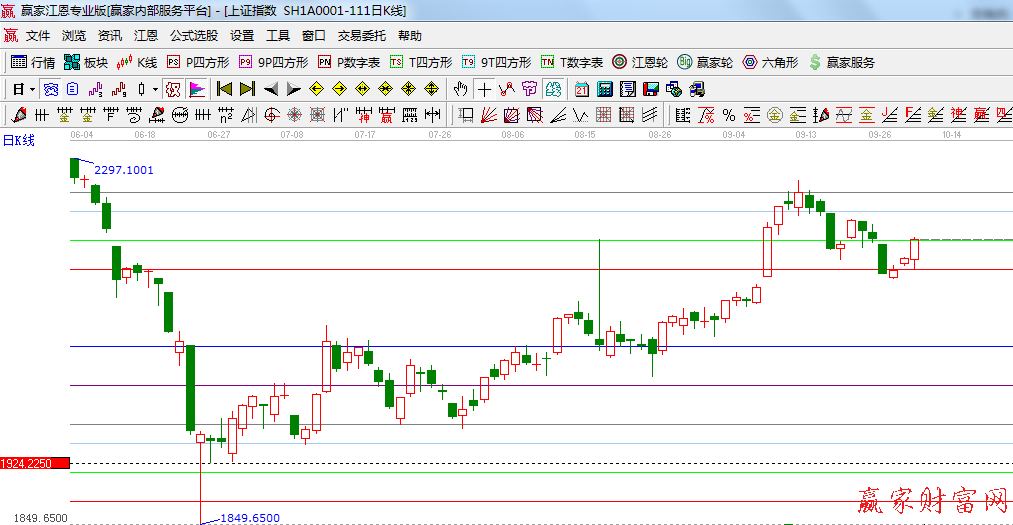Toggle the crosshair cursor button
Viewport: 1013px width, 525px height.
tap(484, 89)
